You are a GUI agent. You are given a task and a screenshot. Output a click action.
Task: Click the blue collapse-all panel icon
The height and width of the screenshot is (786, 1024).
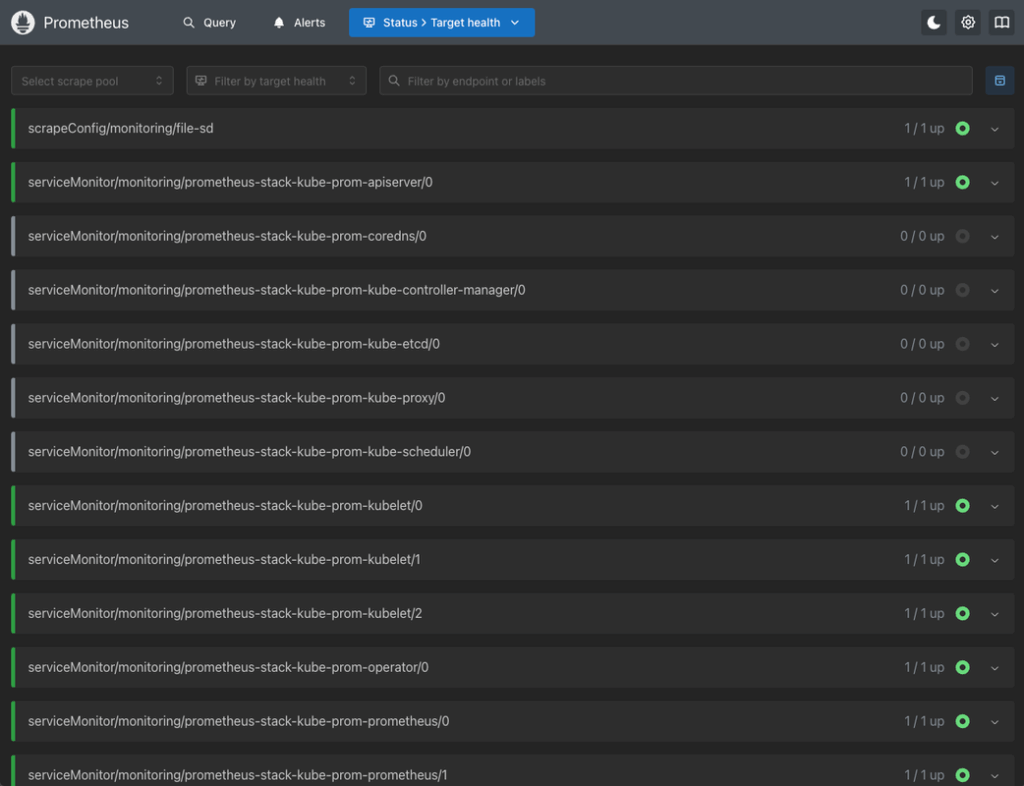[x=999, y=80]
